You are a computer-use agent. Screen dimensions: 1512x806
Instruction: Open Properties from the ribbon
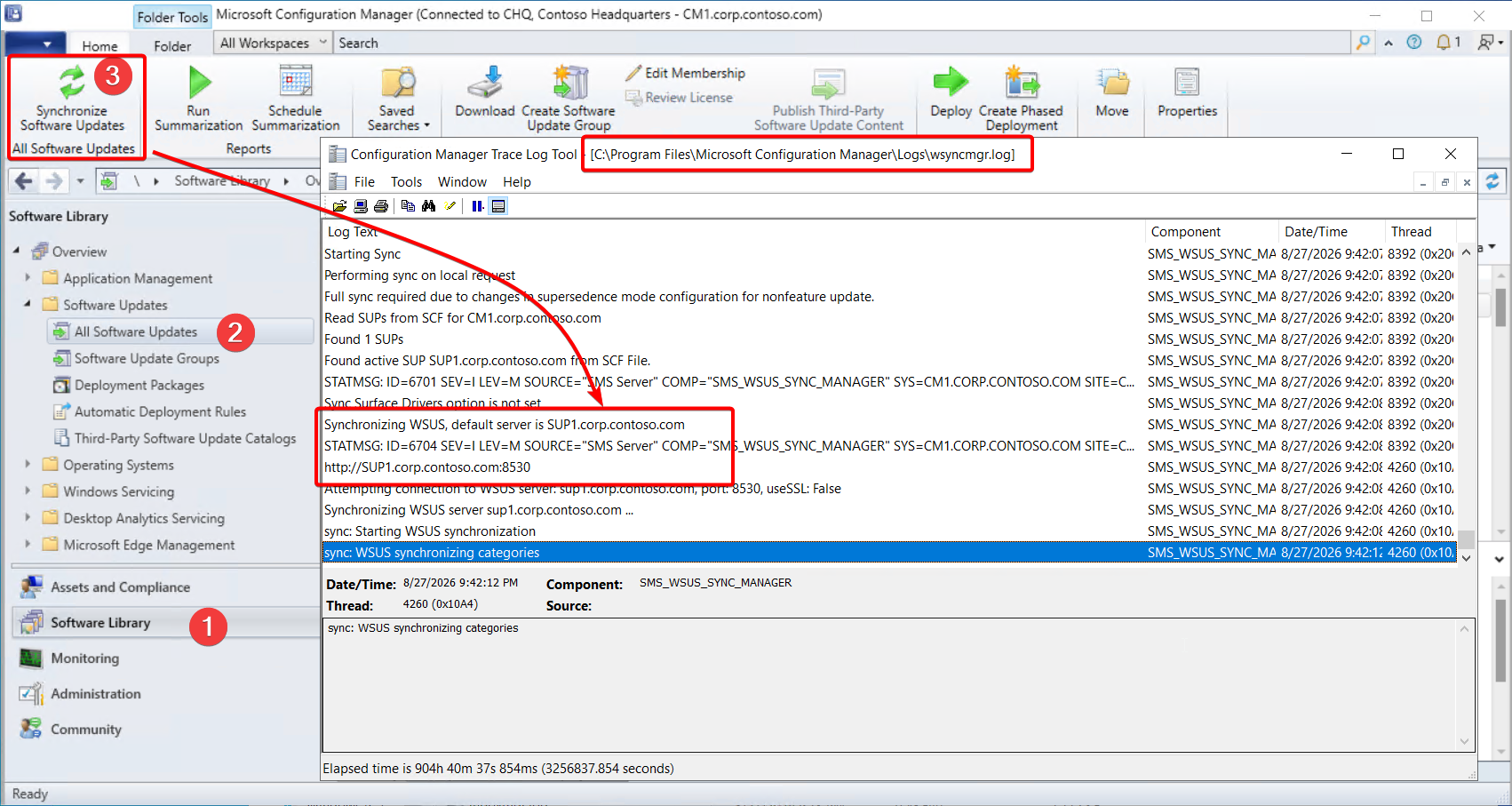coord(1187,92)
